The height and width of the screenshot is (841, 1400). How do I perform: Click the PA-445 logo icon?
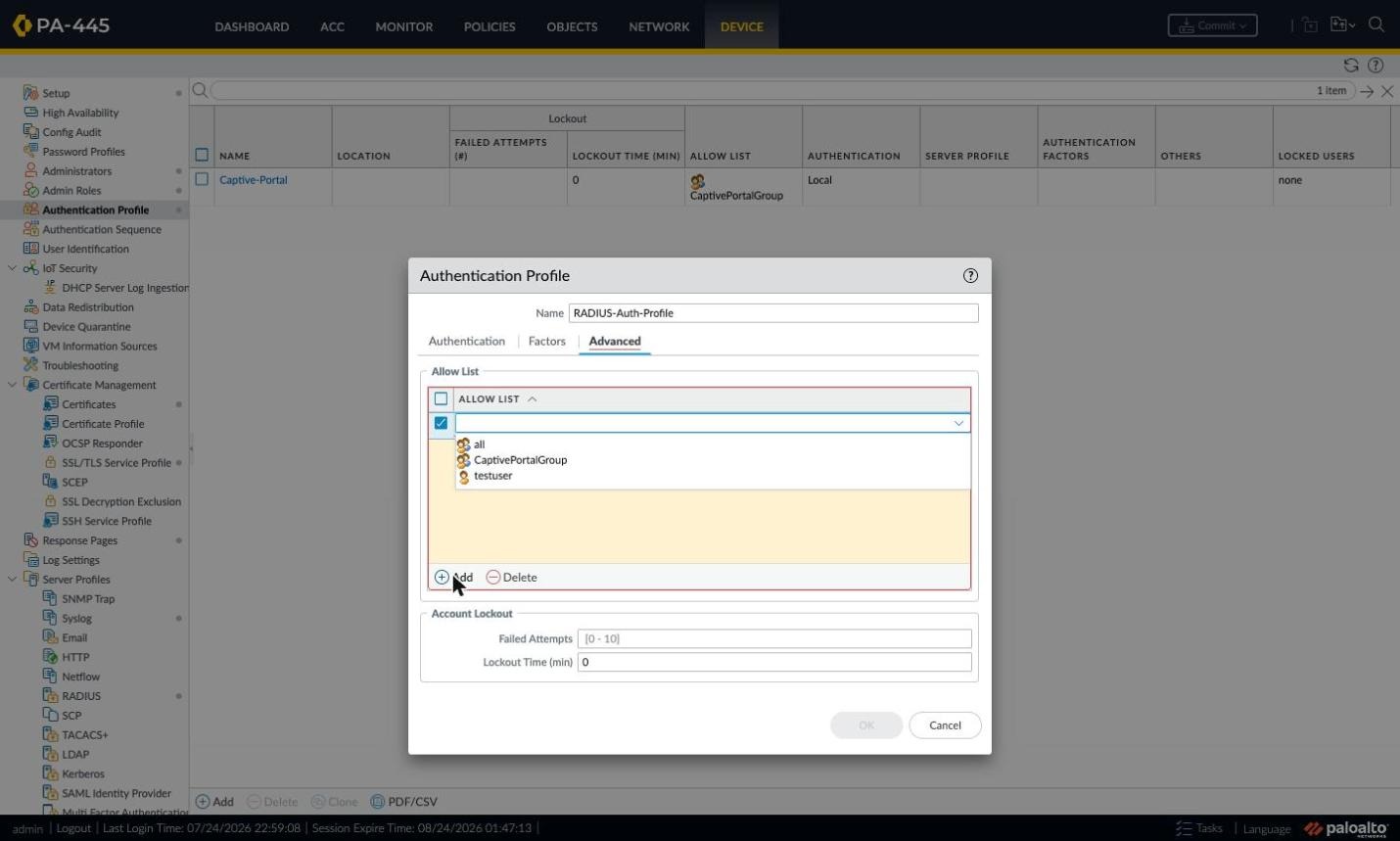pyautogui.click(x=22, y=25)
